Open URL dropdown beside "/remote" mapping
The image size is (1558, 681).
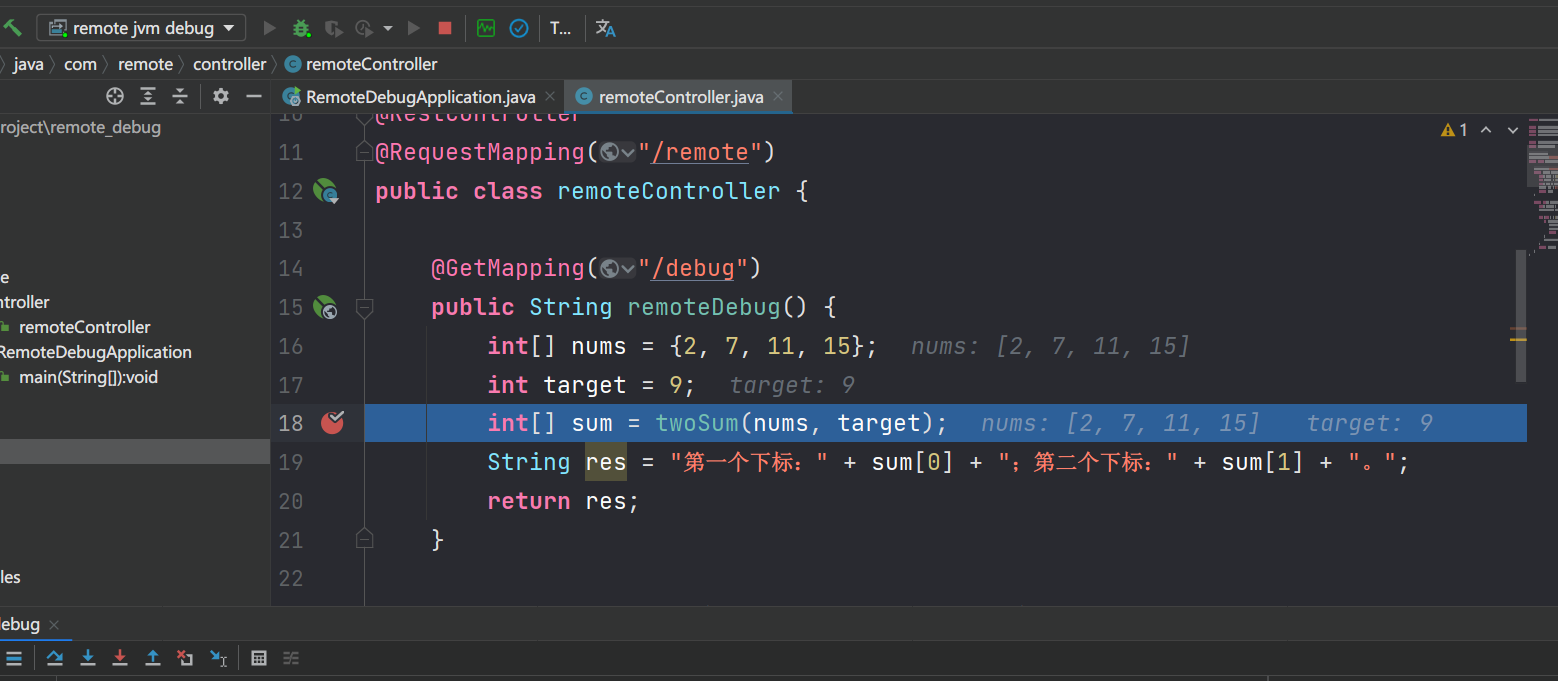618,153
